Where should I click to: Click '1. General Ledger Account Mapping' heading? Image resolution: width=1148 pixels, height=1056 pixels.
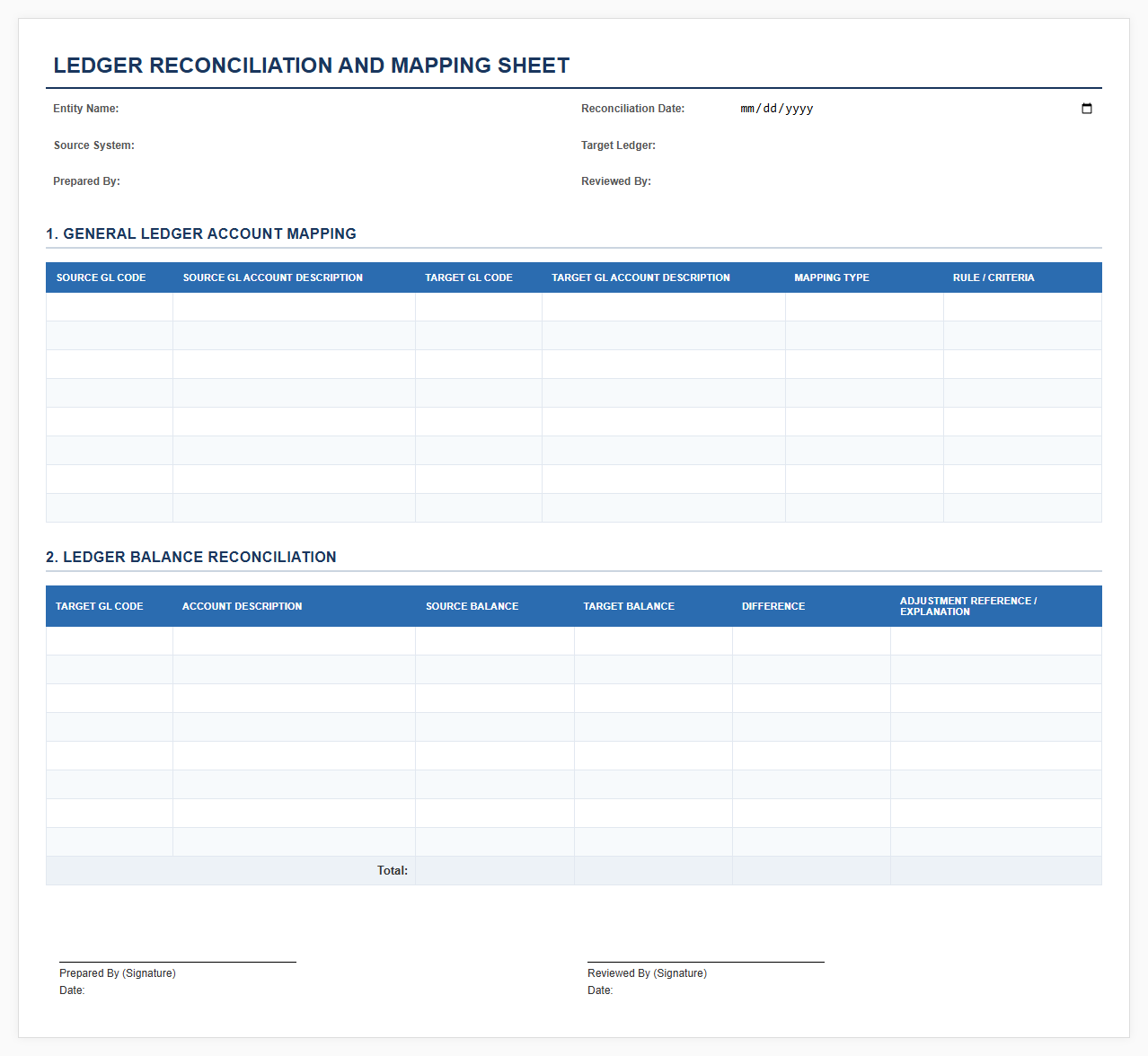pos(201,233)
